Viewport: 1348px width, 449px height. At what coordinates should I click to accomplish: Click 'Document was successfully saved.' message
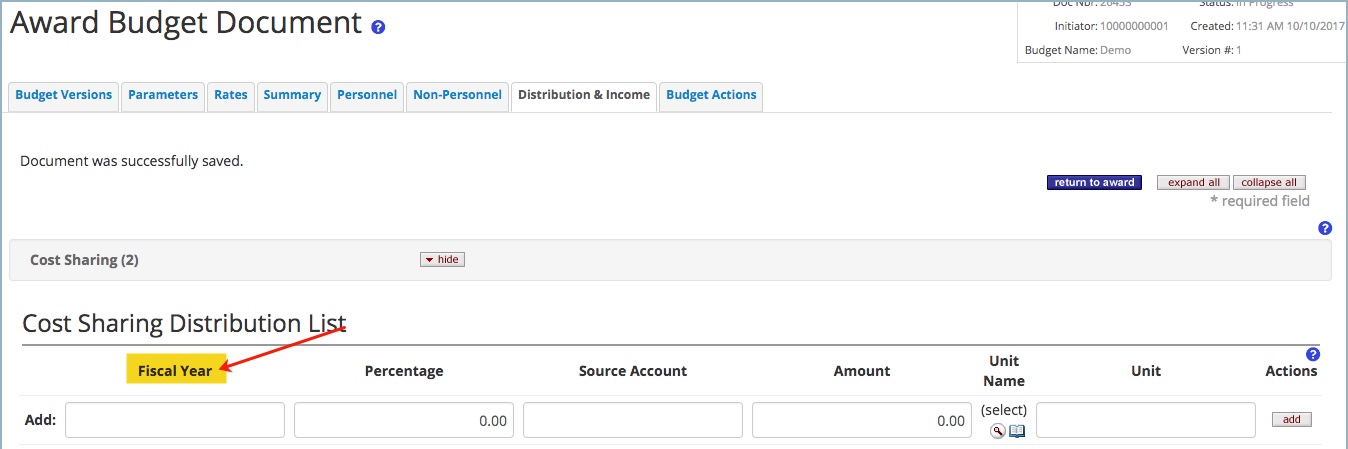[x=132, y=160]
